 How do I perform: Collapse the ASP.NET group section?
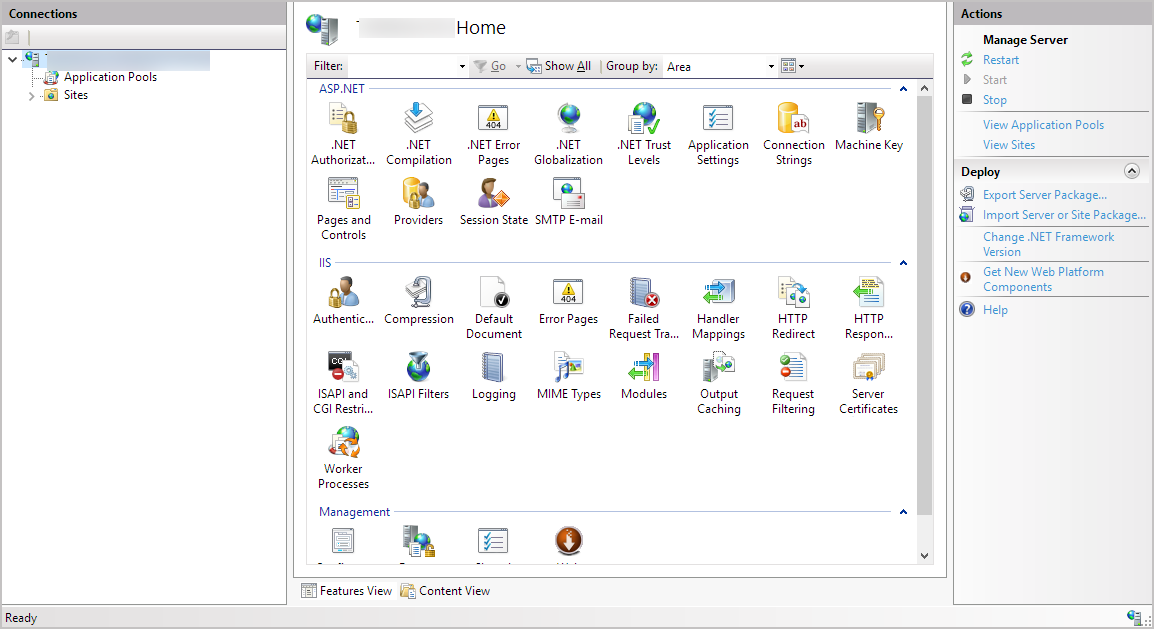[x=903, y=89]
